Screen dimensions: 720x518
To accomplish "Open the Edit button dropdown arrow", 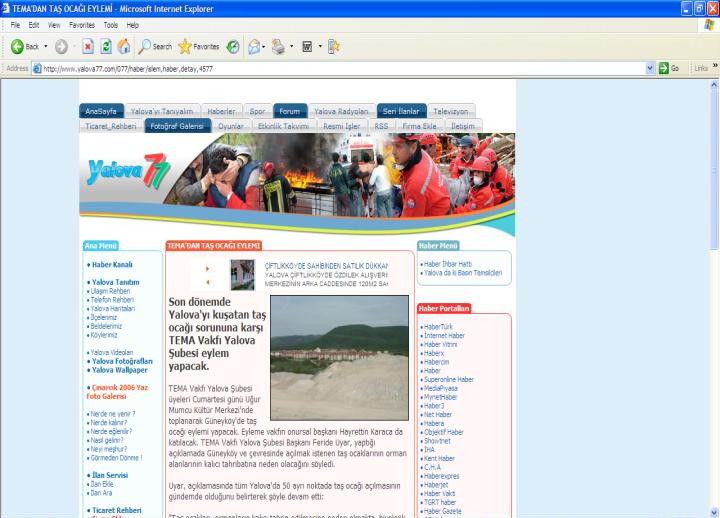I will [x=320, y=46].
